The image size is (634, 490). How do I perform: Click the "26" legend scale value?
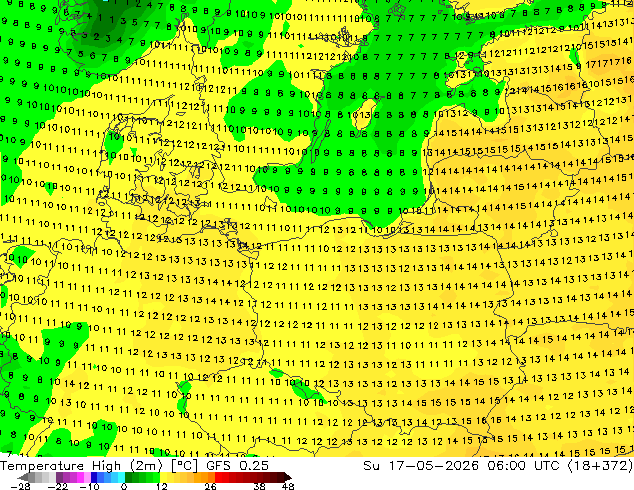point(210,486)
